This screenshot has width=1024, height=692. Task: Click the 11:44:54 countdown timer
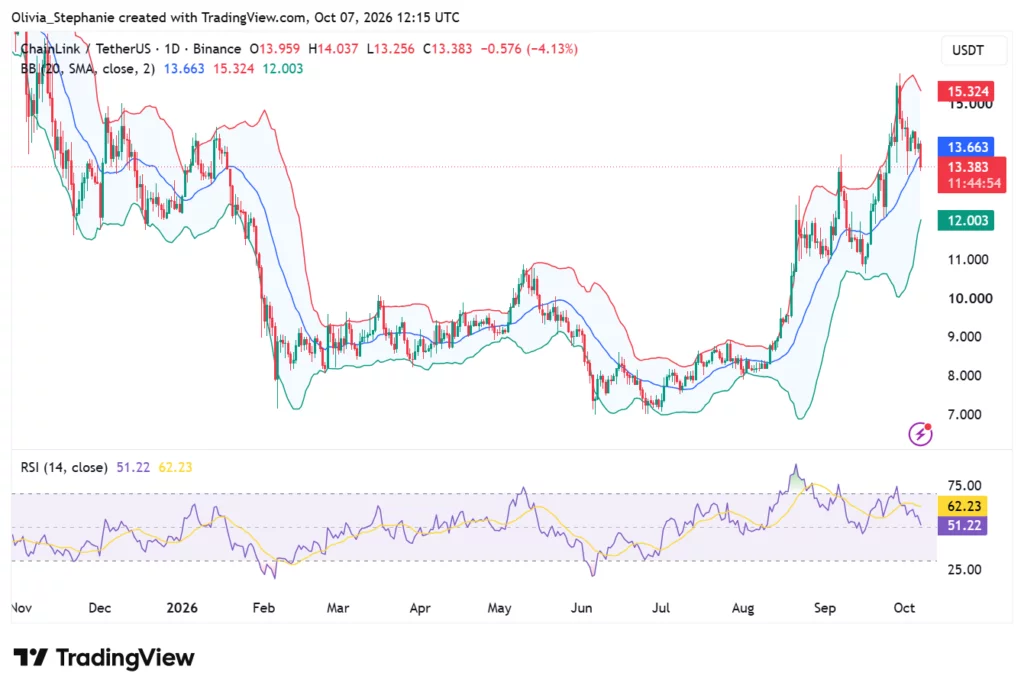[x=974, y=183]
